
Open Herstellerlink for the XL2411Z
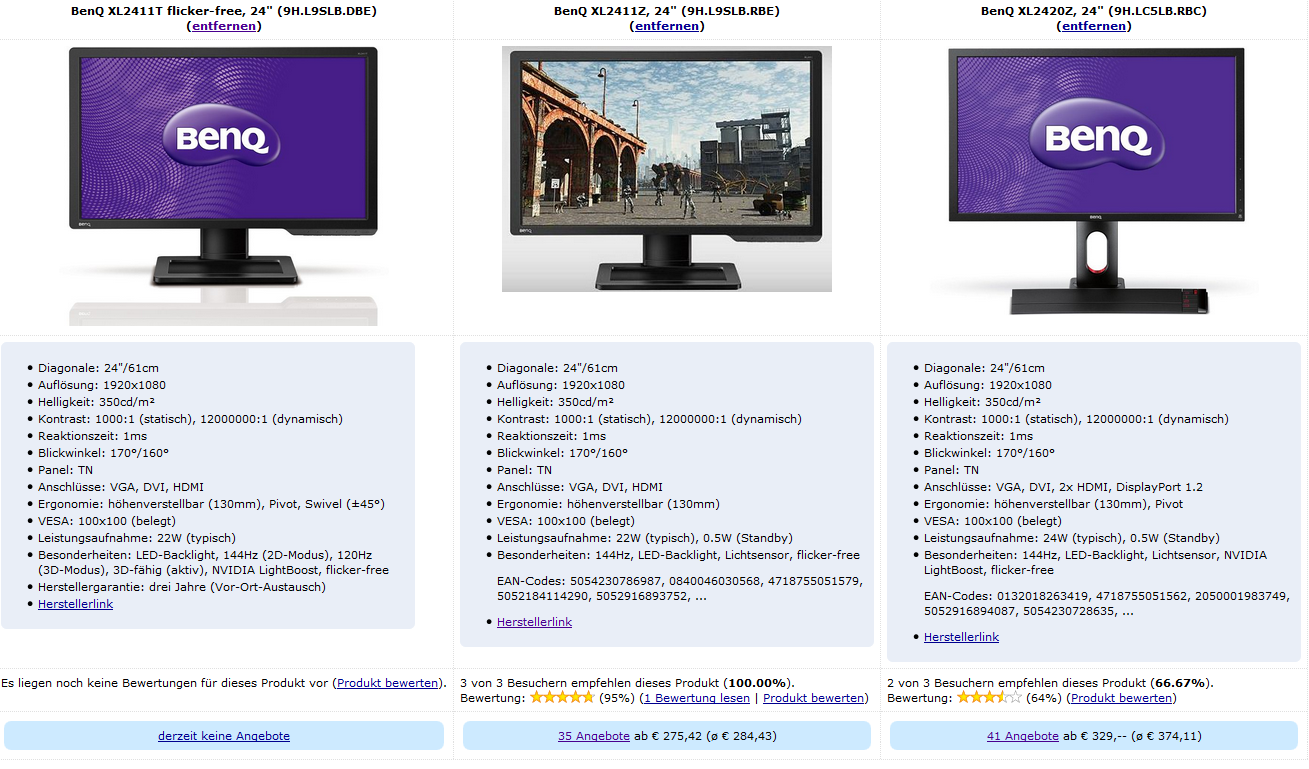[x=534, y=622]
